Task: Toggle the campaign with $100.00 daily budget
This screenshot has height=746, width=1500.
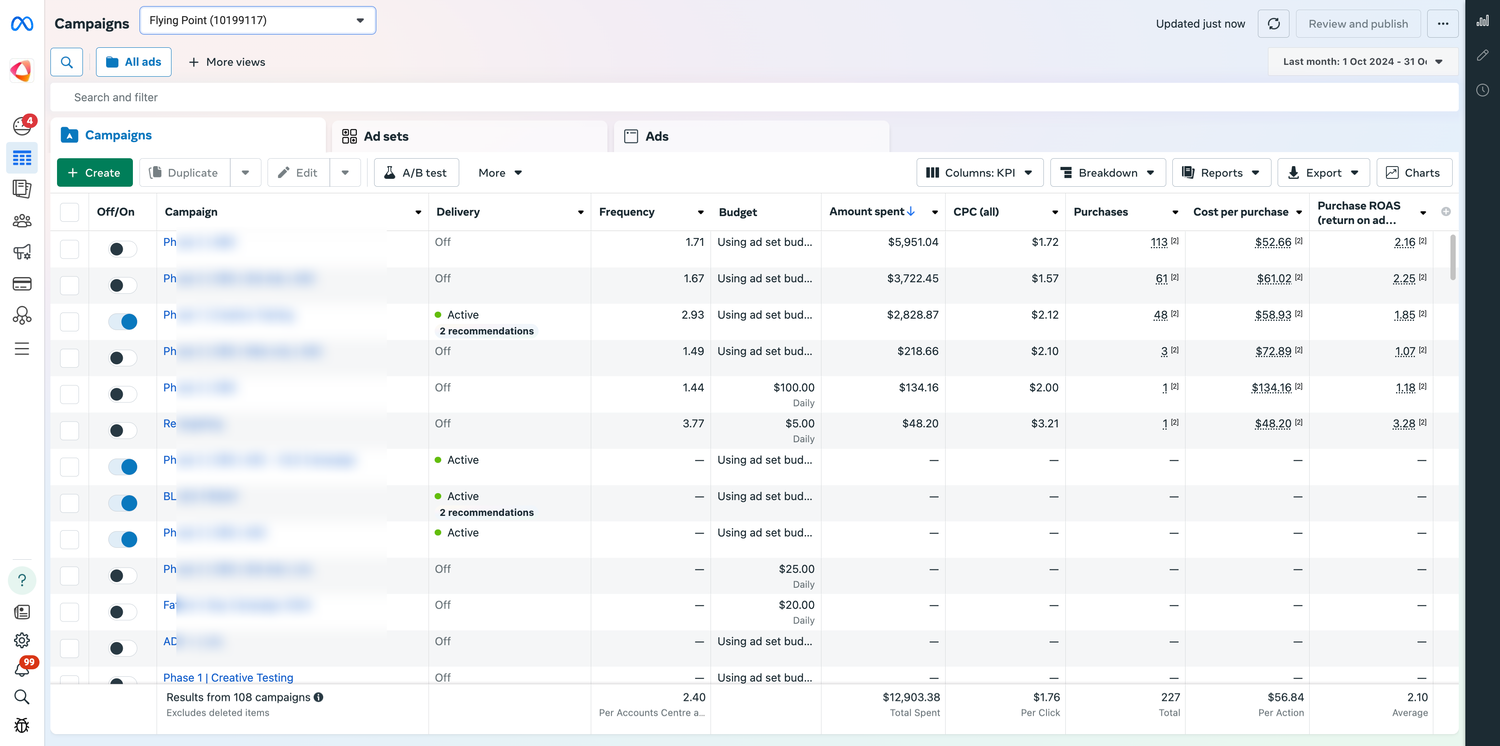Action: pyautogui.click(x=122, y=394)
